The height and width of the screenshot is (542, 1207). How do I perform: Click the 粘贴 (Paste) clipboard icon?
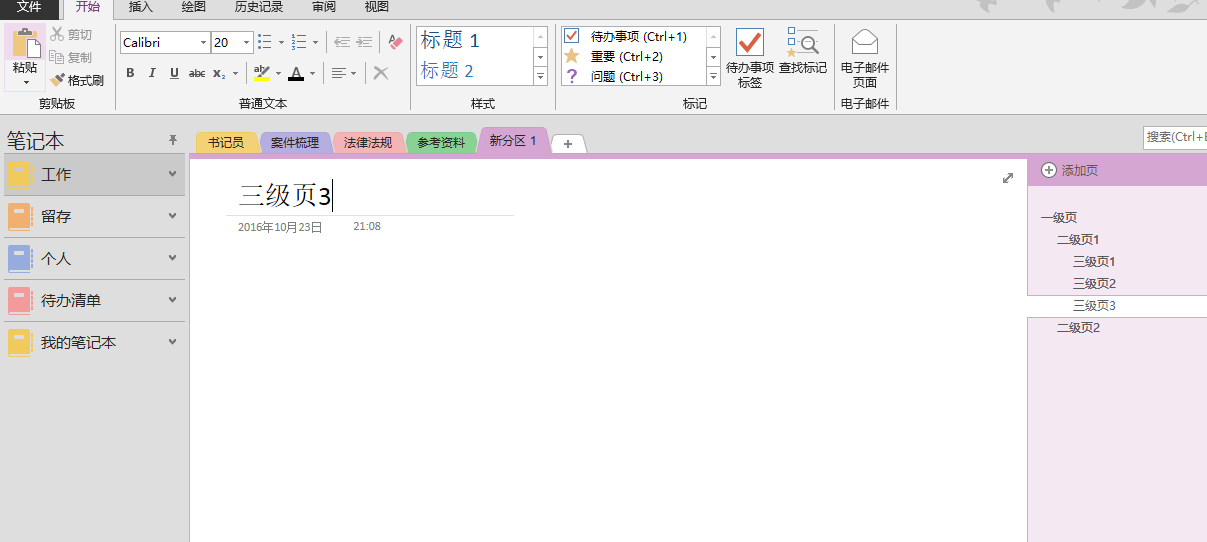point(25,42)
